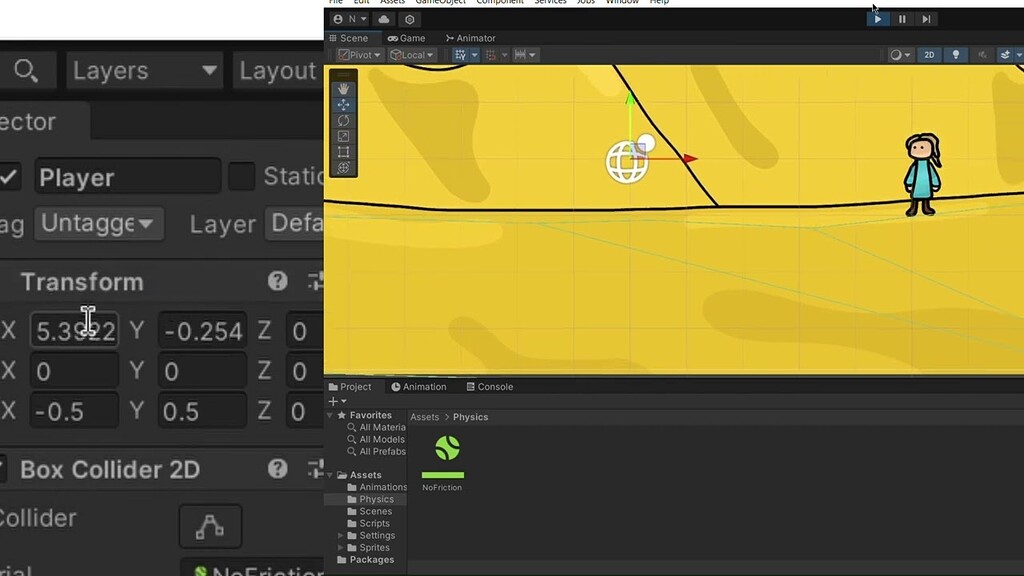Click the Edit Collider button
Image resolution: width=1024 pixels, height=576 pixels.
[210, 526]
